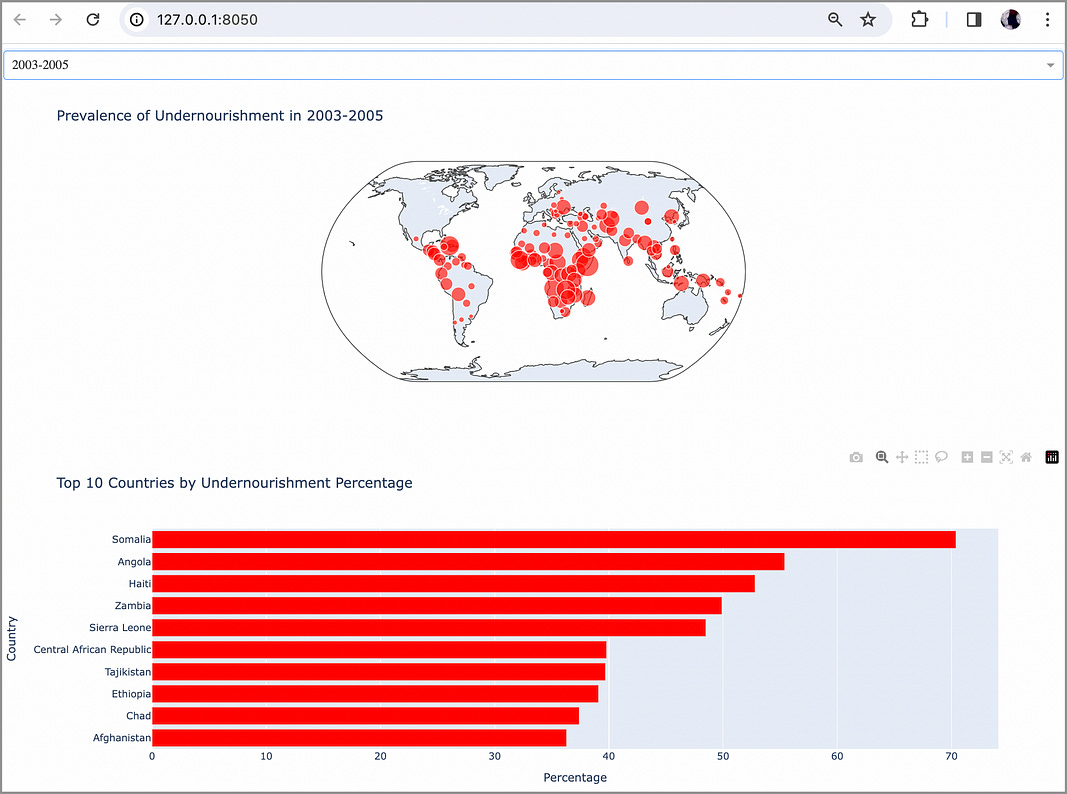Click the browser back arrow
Screen dimensions: 1067x794
coord(20,20)
